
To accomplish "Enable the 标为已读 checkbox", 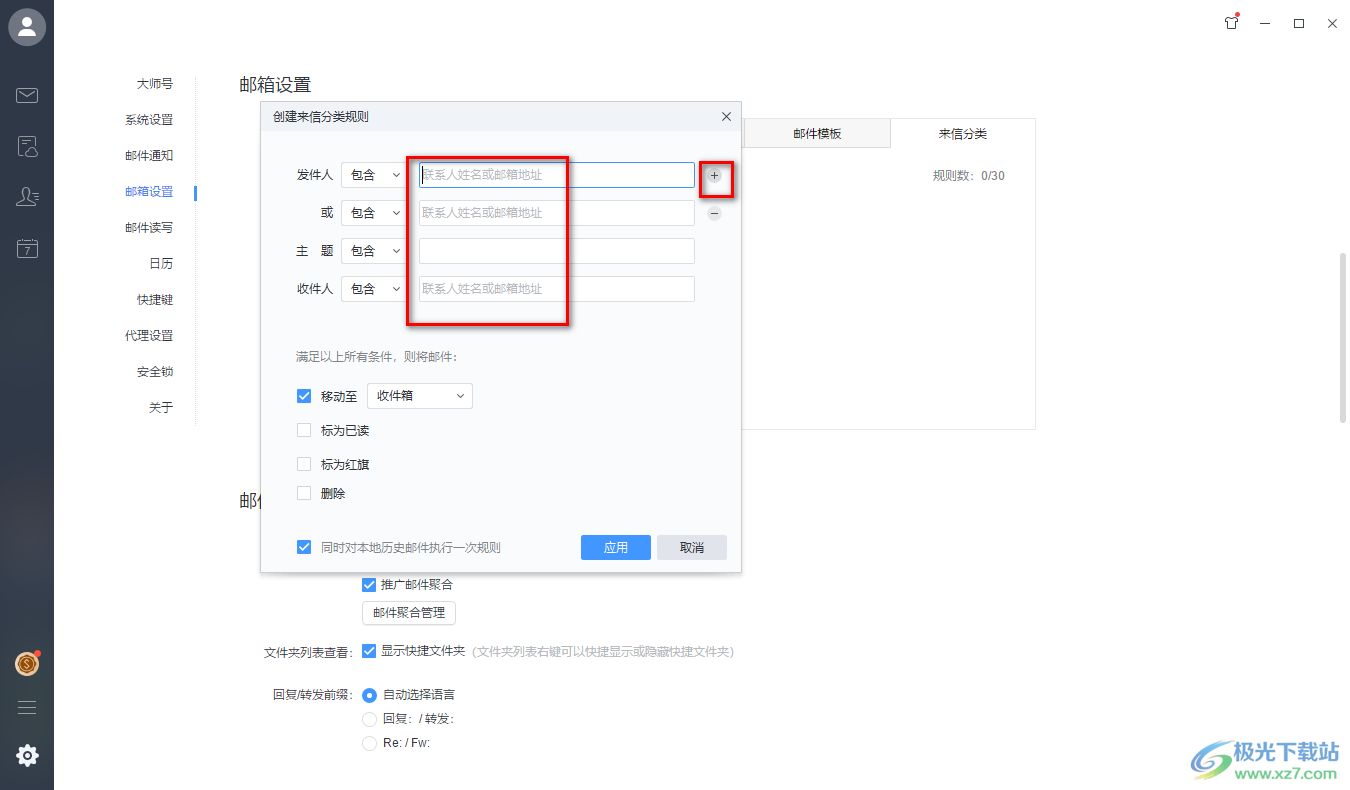I will (x=304, y=431).
